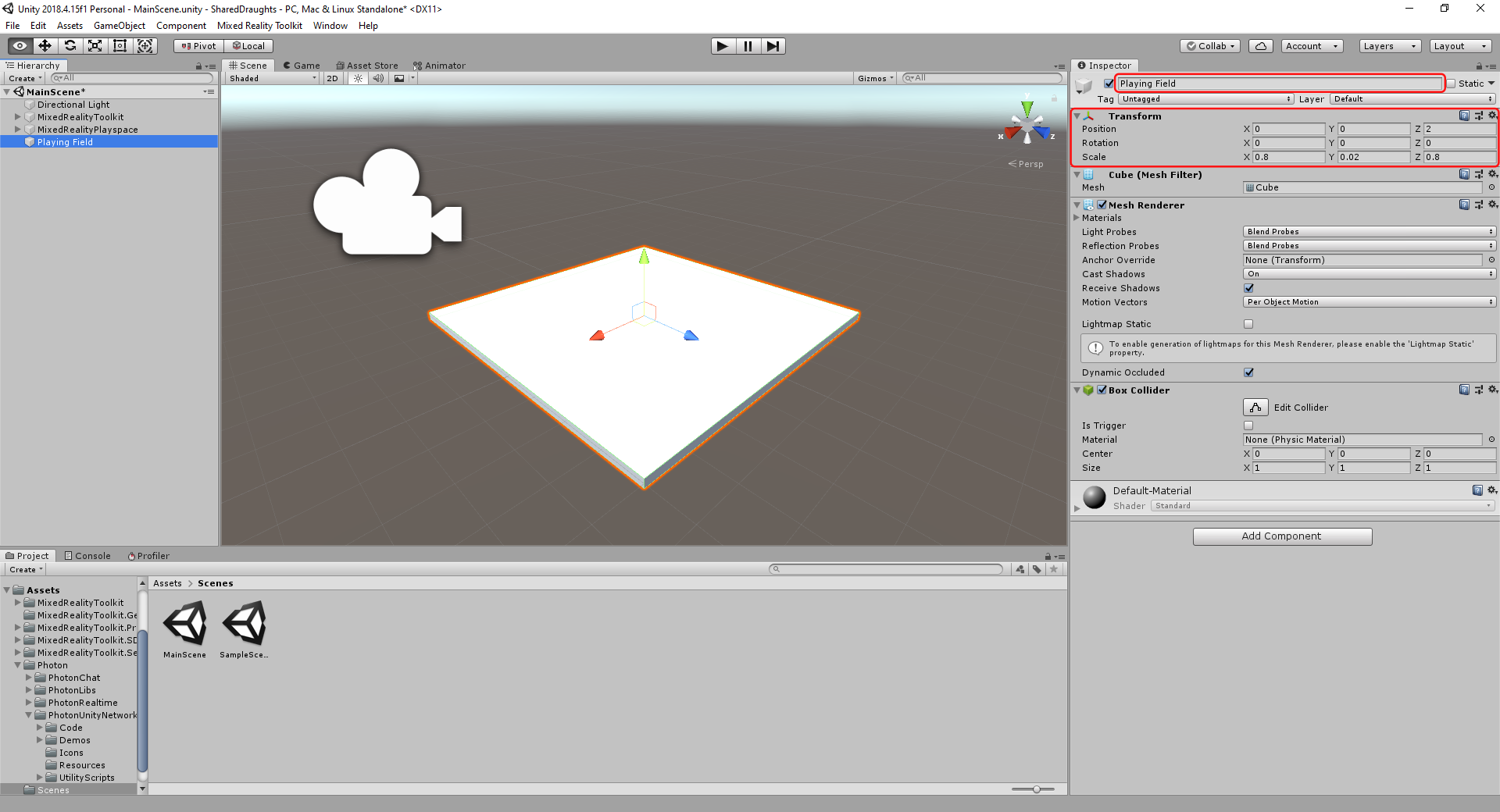1500x812 pixels.
Task: Click the Edit Collider button
Action: click(1255, 408)
